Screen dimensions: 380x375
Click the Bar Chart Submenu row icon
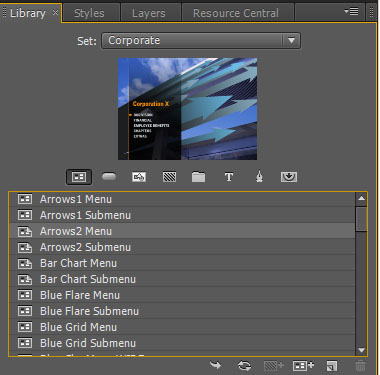click(25, 279)
